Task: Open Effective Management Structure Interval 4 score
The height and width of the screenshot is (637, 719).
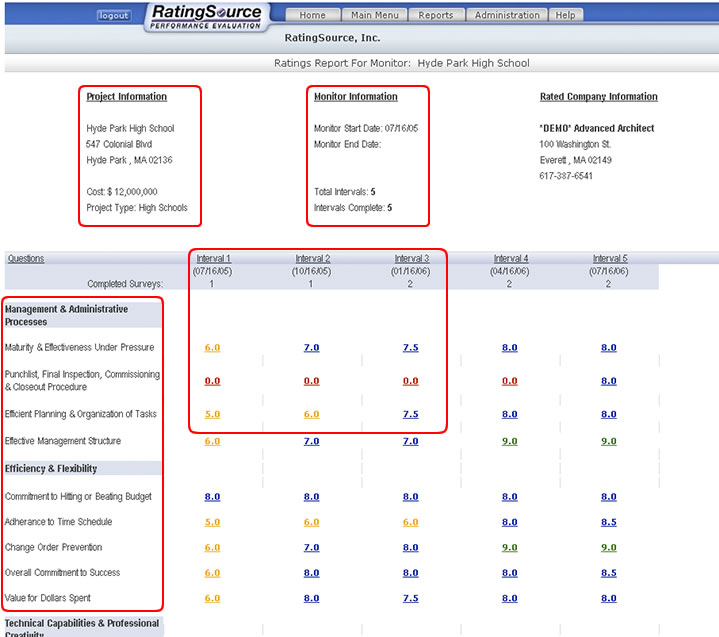Action: tap(510, 441)
